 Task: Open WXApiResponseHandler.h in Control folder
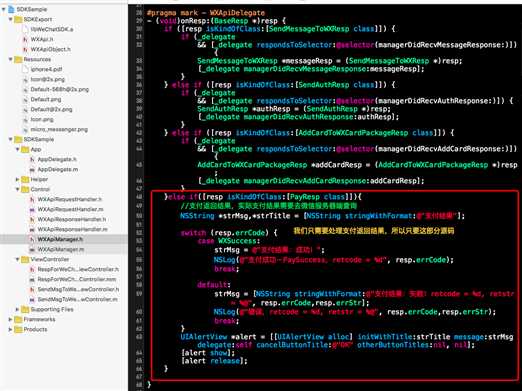coord(72,219)
